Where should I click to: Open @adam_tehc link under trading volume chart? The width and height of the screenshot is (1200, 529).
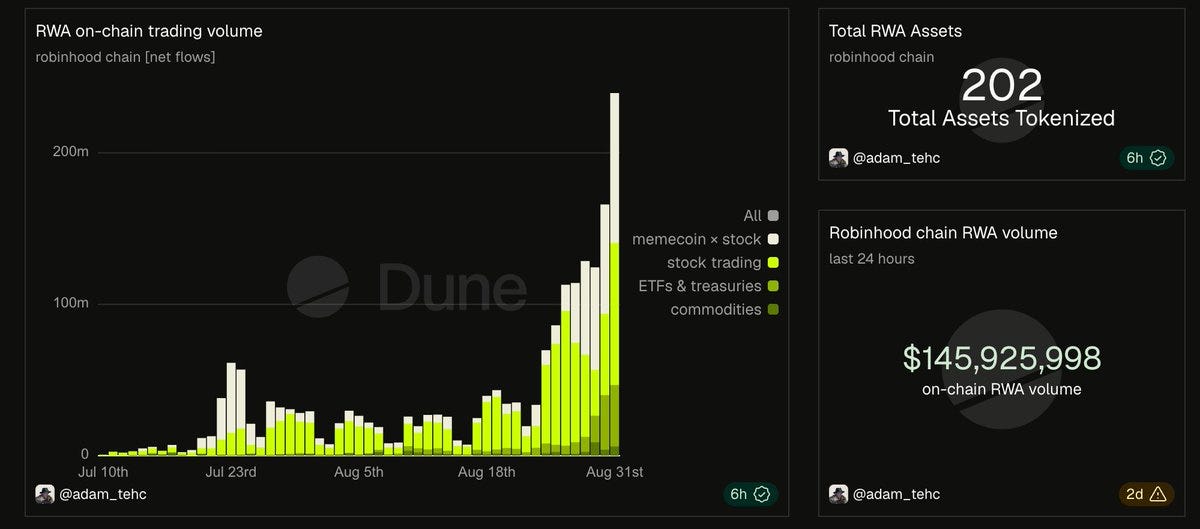click(x=103, y=494)
